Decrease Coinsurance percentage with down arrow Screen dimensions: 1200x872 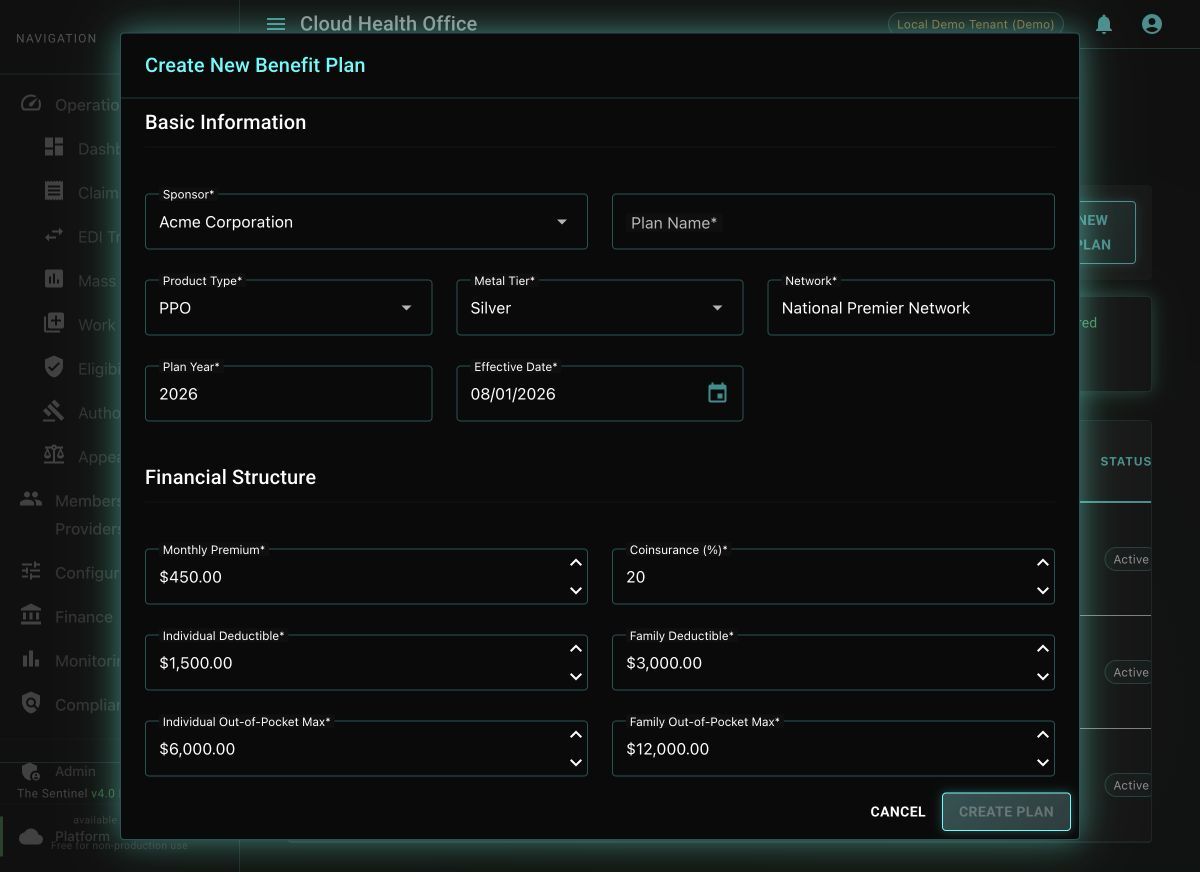tap(1043, 590)
